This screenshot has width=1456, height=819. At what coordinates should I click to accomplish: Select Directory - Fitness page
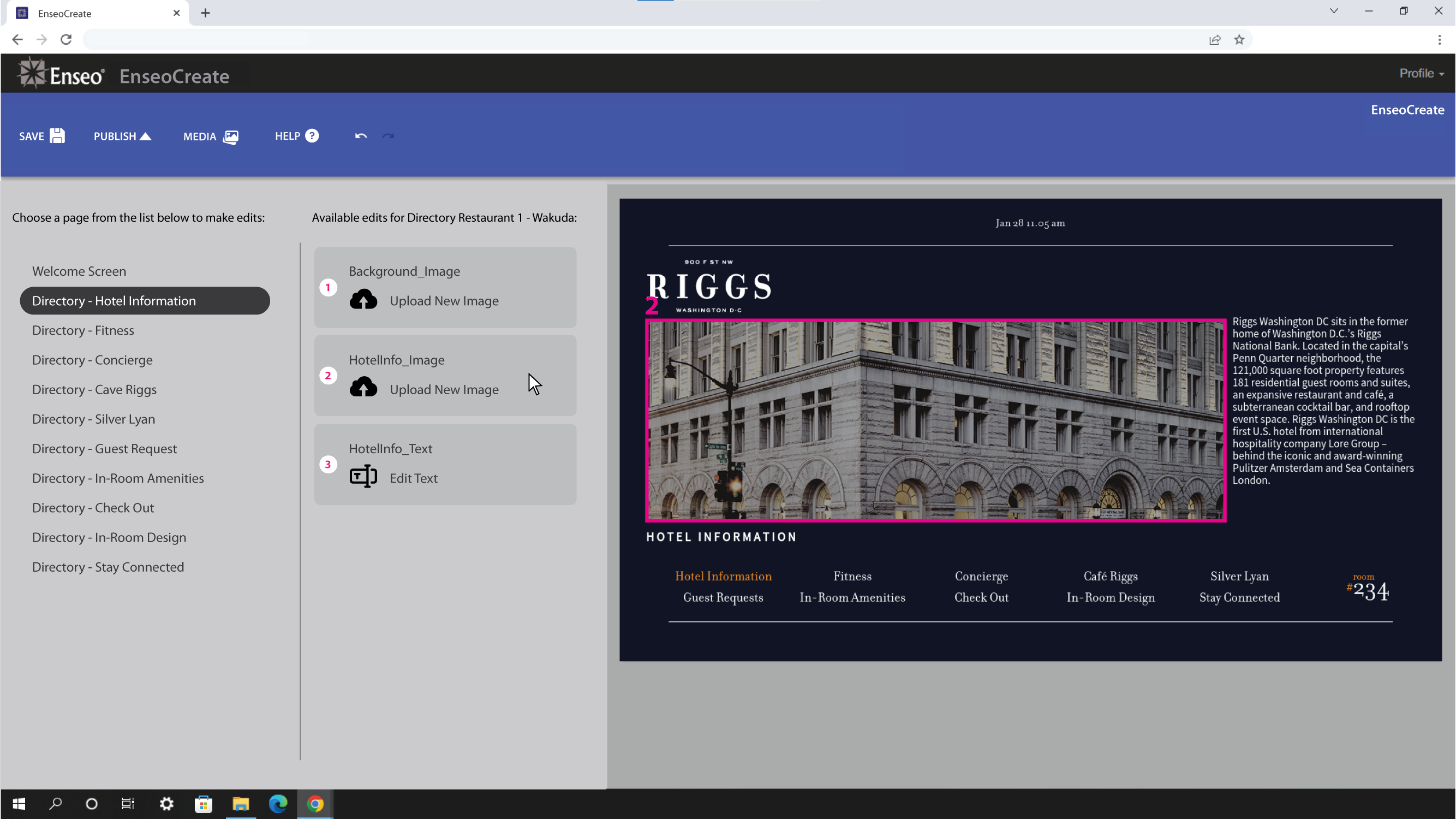coord(83,330)
